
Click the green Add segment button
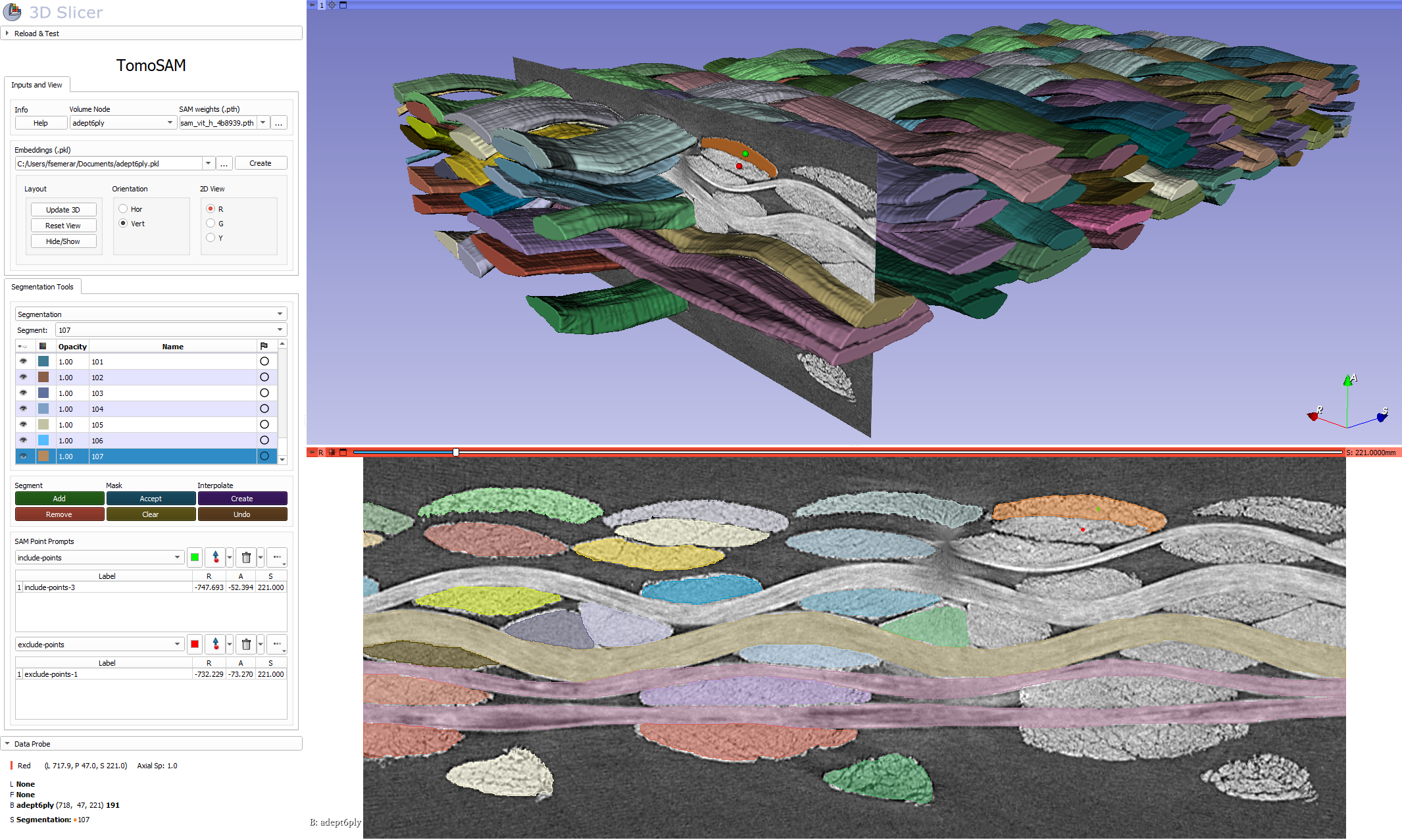(59, 498)
